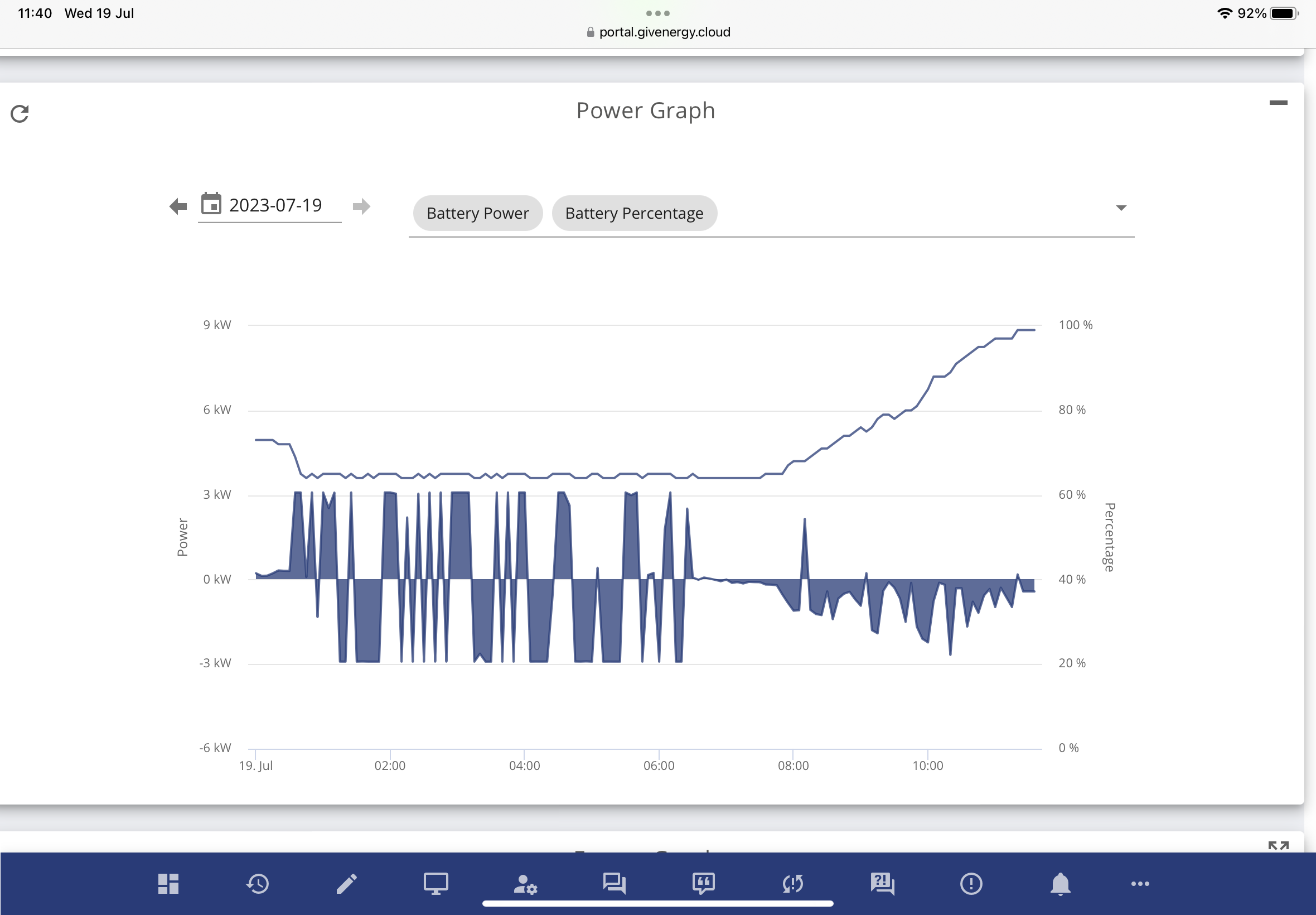Image resolution: width=1316 pixels, height=915 pixels.
Task: Expand the graph series dropdown arrow
Action: pos(1121,208)
